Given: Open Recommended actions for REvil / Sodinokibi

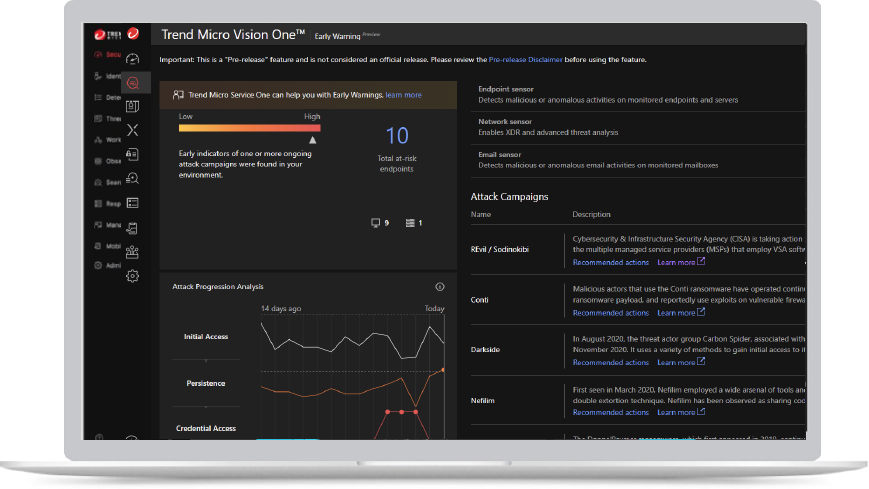Looking at the screenshot, I should tap(611, 263).
